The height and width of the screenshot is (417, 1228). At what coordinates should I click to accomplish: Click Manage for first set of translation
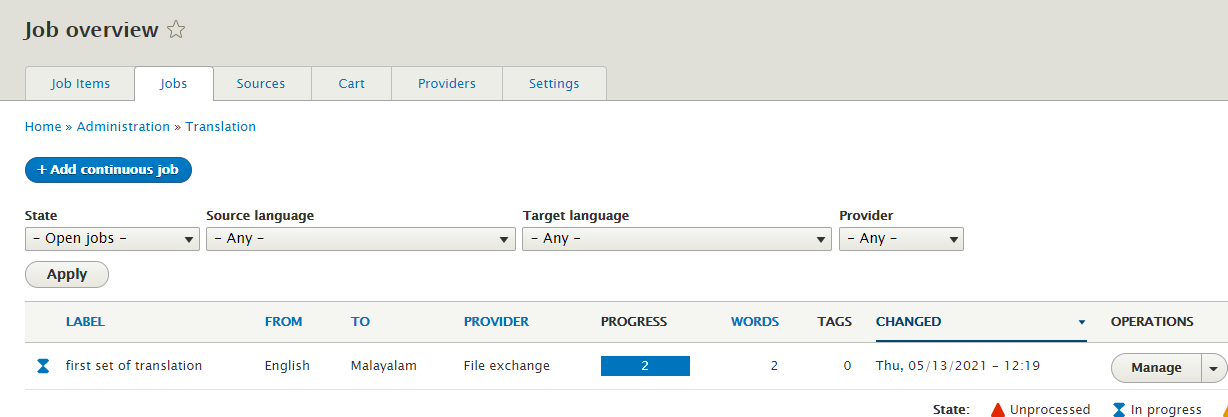point(1156,368)
